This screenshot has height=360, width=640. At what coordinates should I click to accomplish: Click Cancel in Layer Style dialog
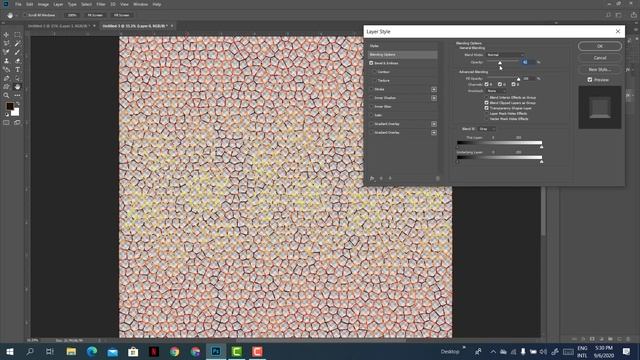pos(600,58)
